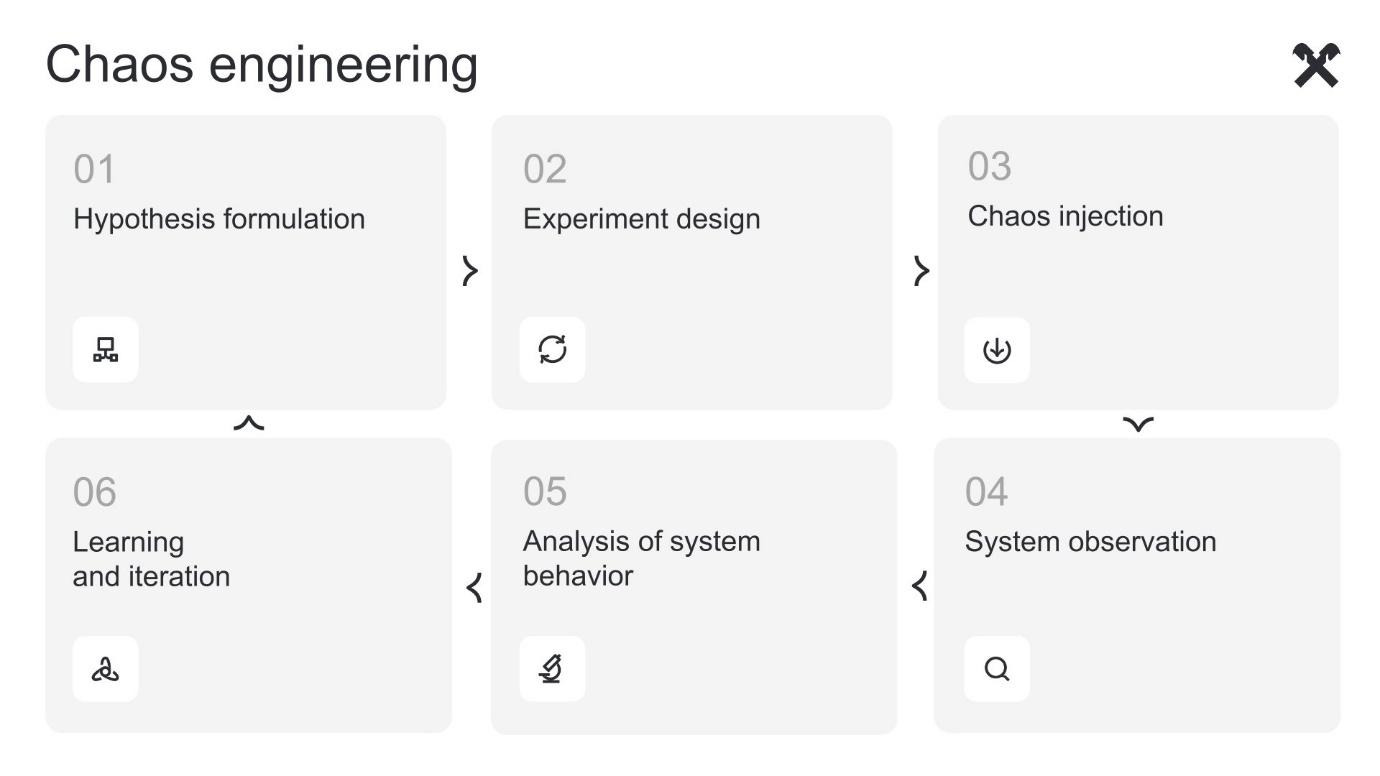
Task: Select the Hypothesis formulation label
Action: pos(219,219)
